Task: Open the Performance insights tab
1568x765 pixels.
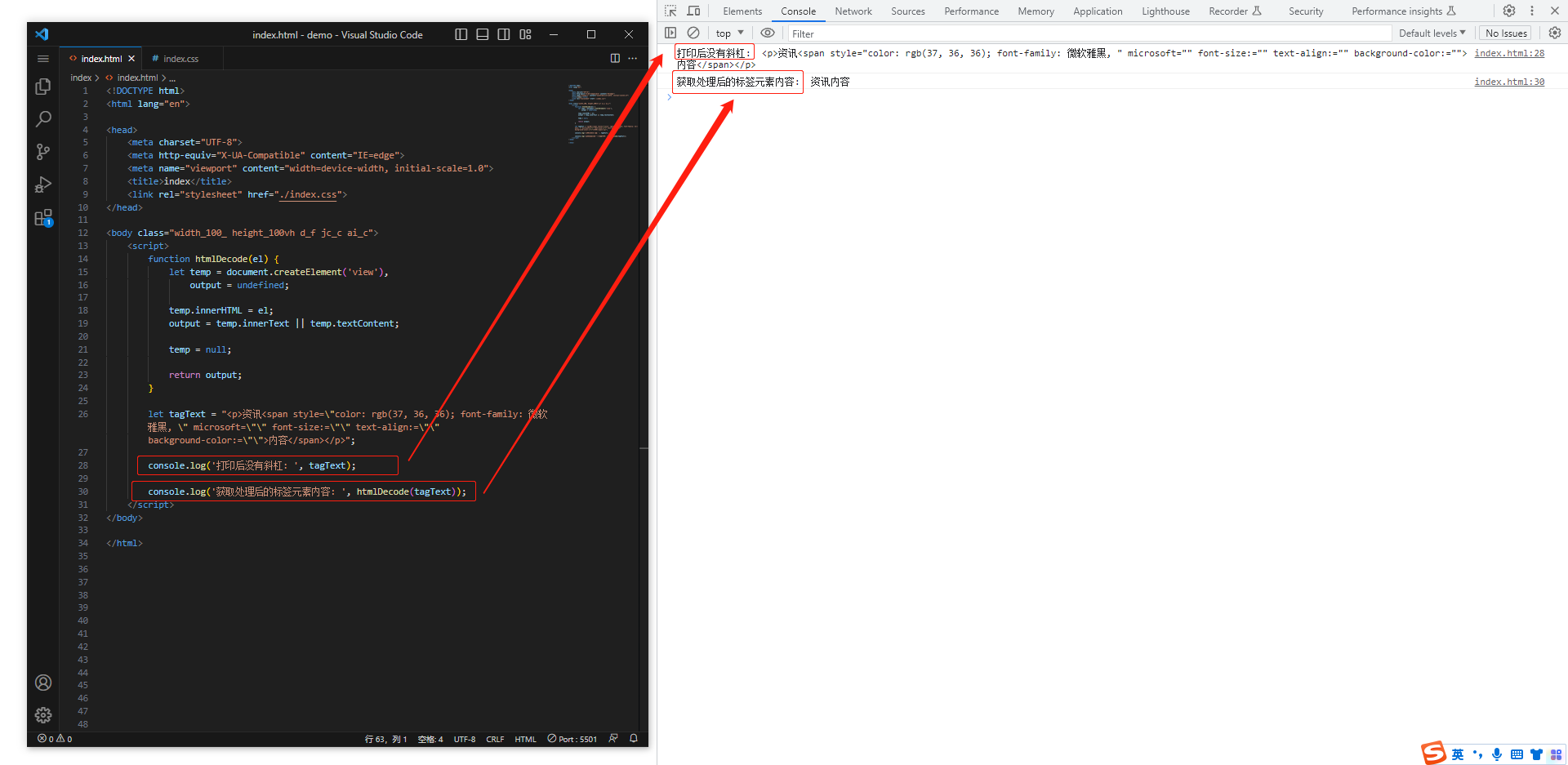Action: 1403,11
